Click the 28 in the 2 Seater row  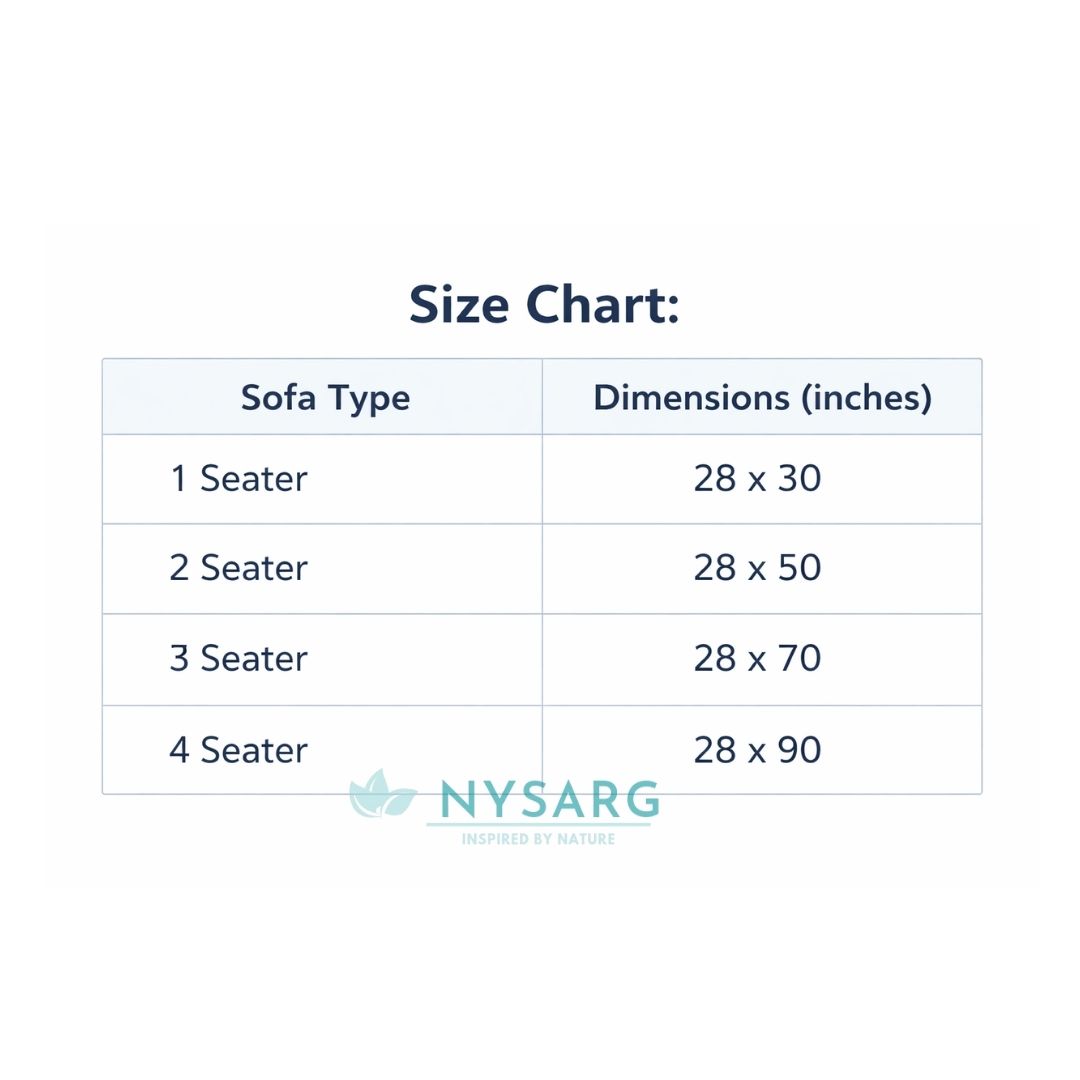pyautogui.click(x=715, y=568)
